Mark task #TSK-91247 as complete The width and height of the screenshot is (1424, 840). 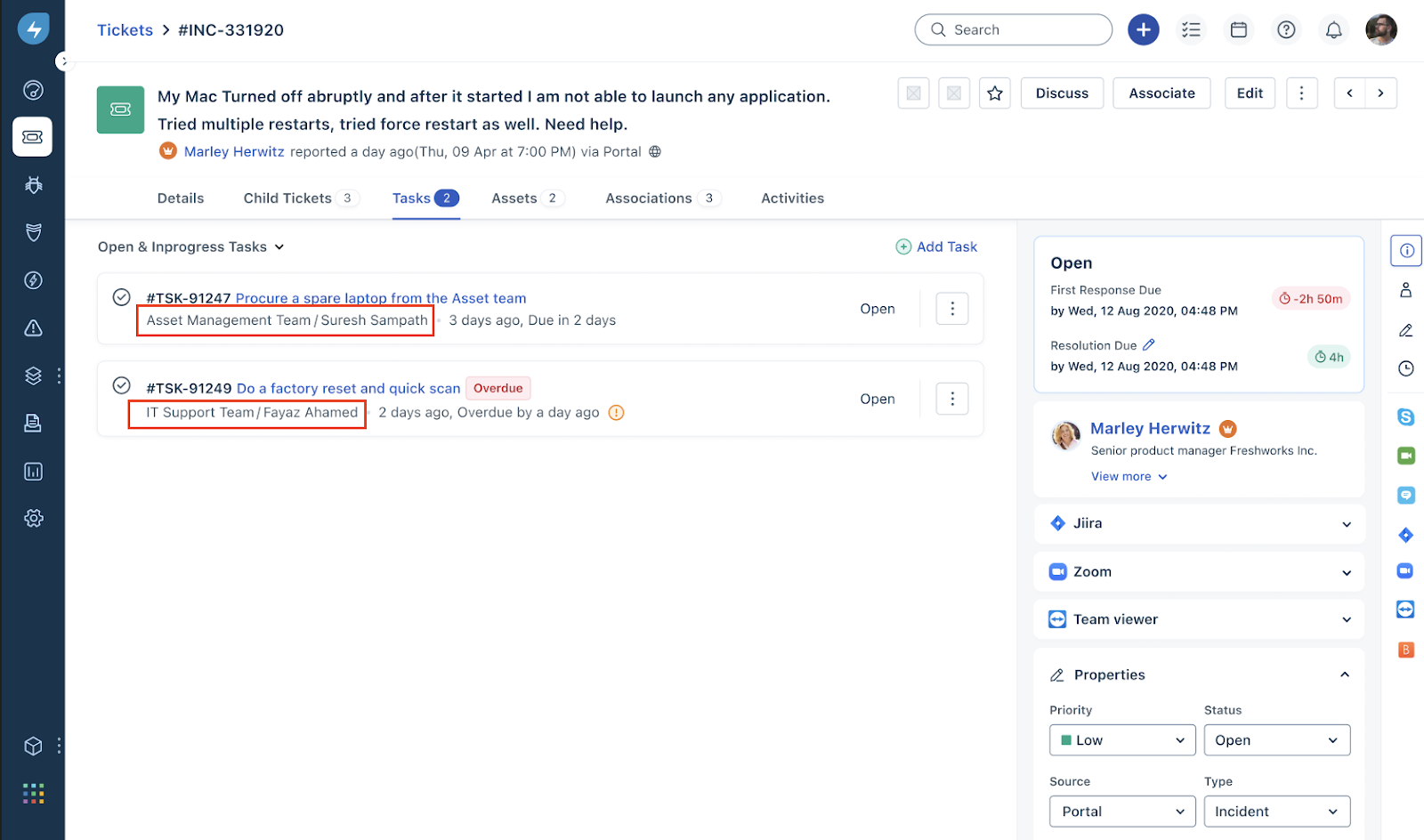coord(122,297)
